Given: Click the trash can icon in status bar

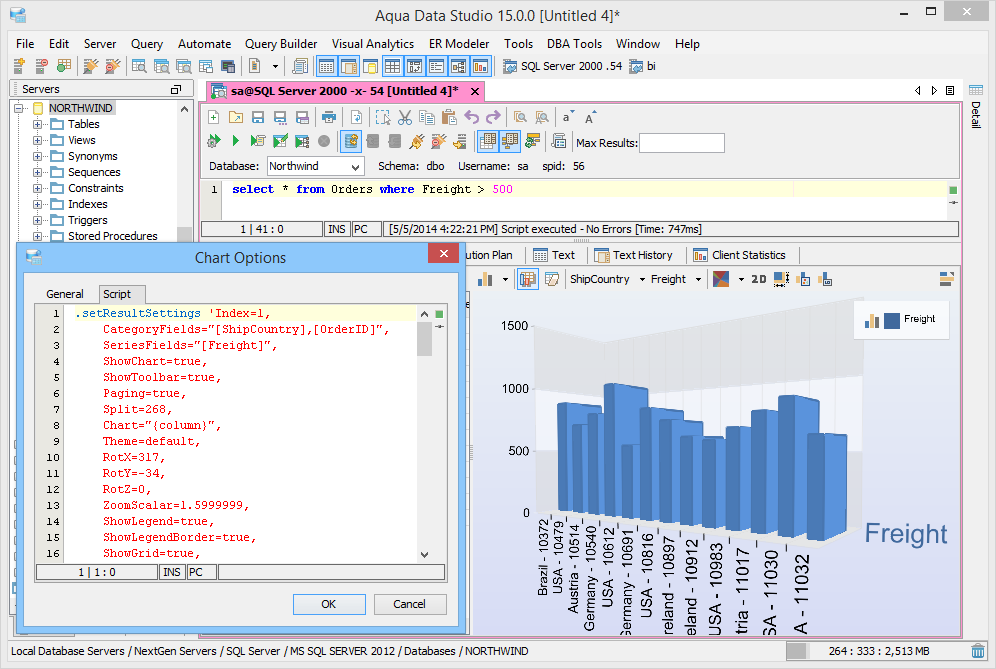Looking at the screenshot, I should coord(978,651).
